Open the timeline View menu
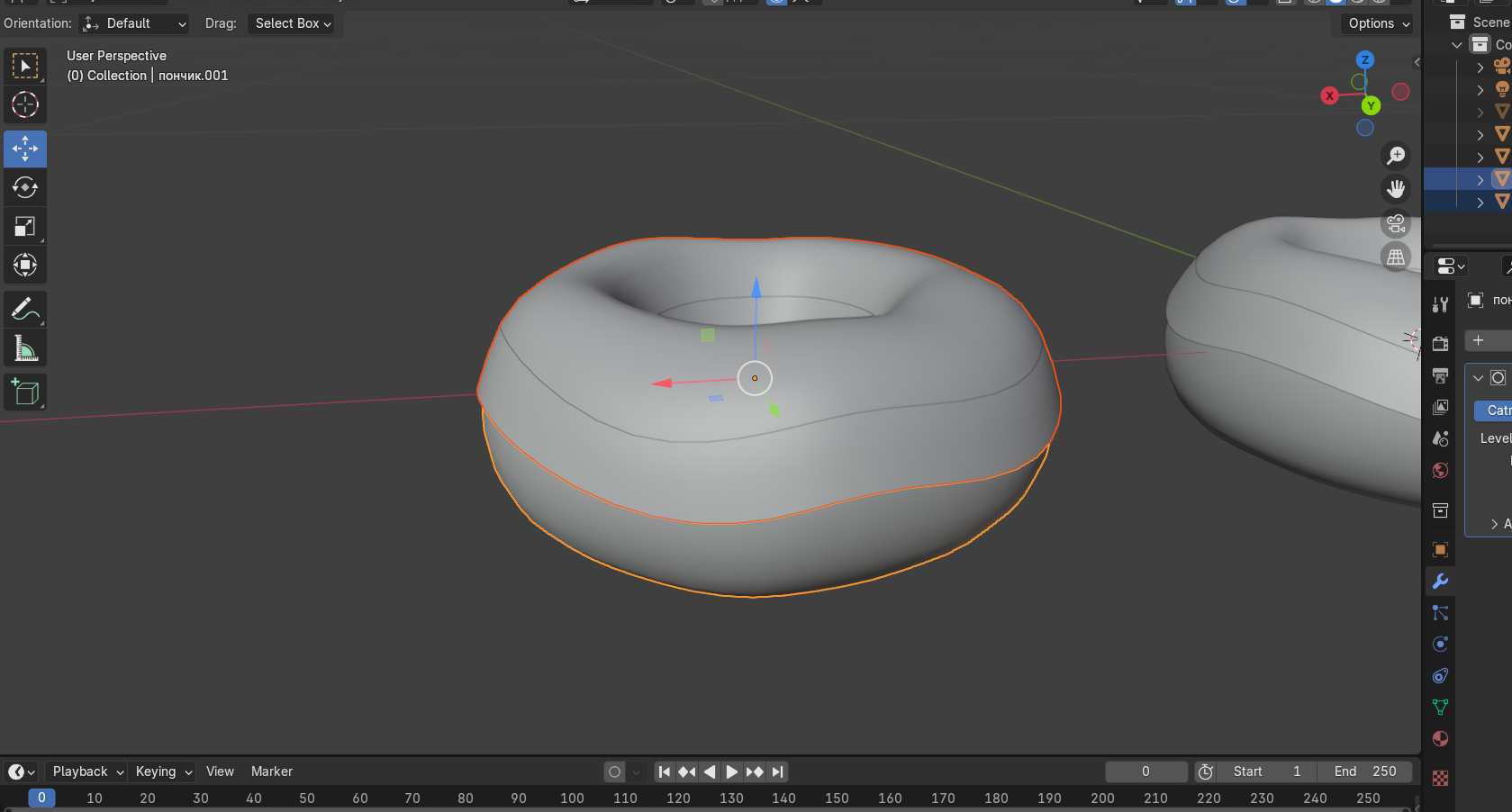Image resolution: width=1512 pixels, height=812 pixels. [220, 771]
